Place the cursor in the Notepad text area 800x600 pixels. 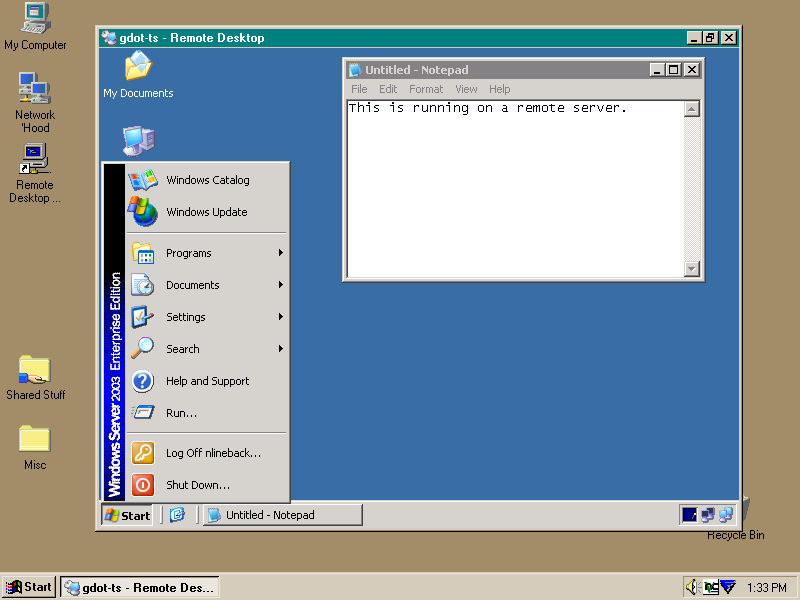[x=515, y=189]
